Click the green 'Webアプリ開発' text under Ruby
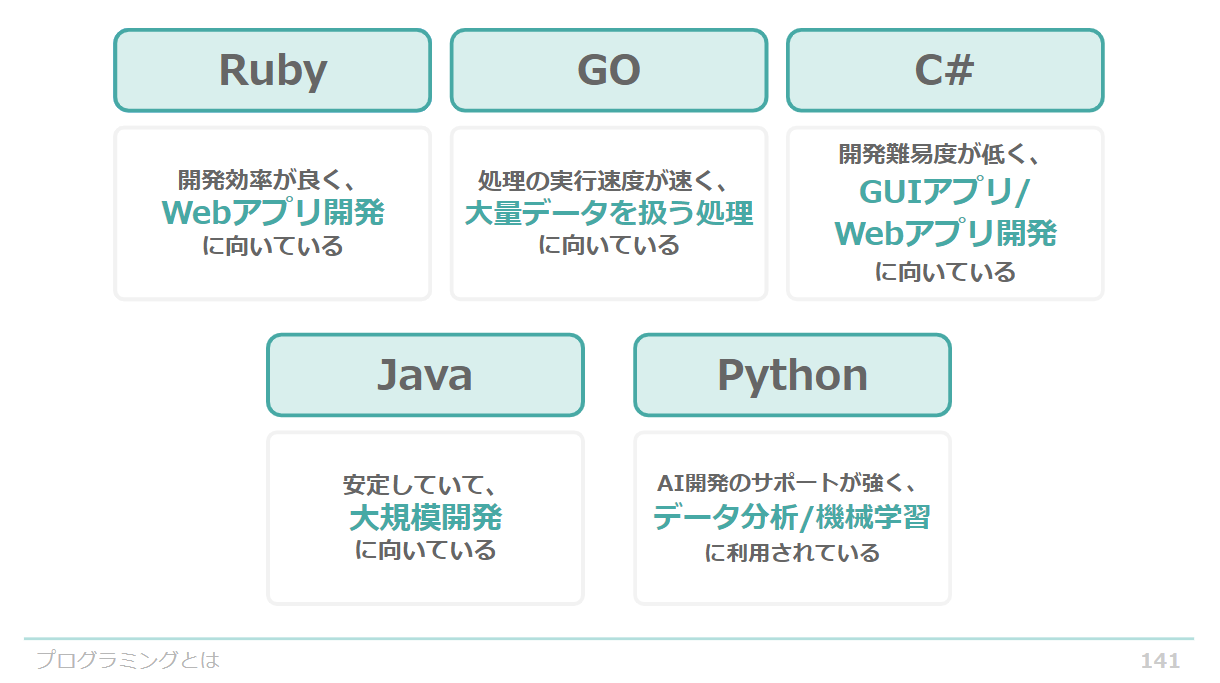This screenshot has width=1220, height=683. click(272, 213)
